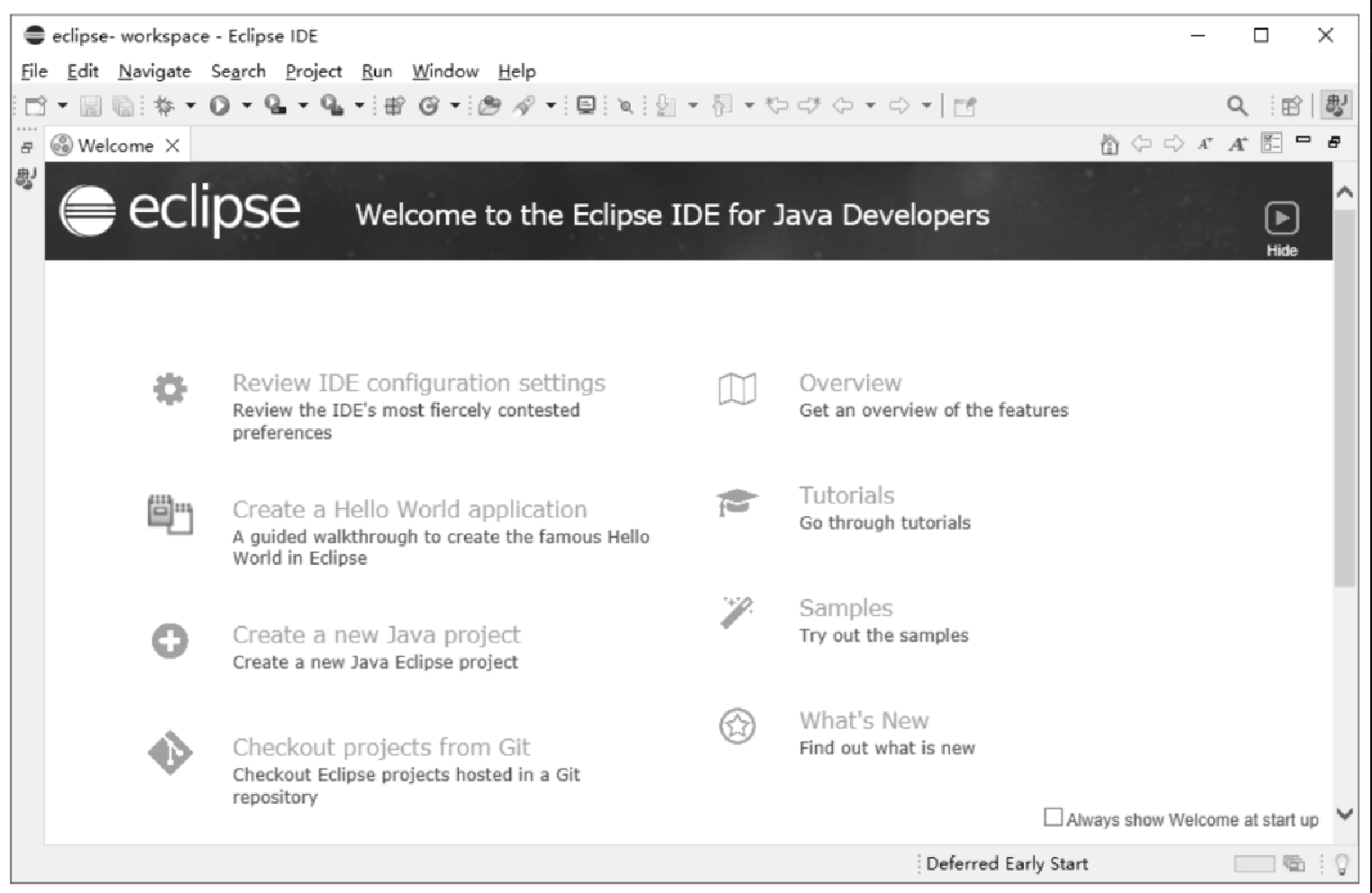
Task: Open the File menu
Action: pos(34,71)
